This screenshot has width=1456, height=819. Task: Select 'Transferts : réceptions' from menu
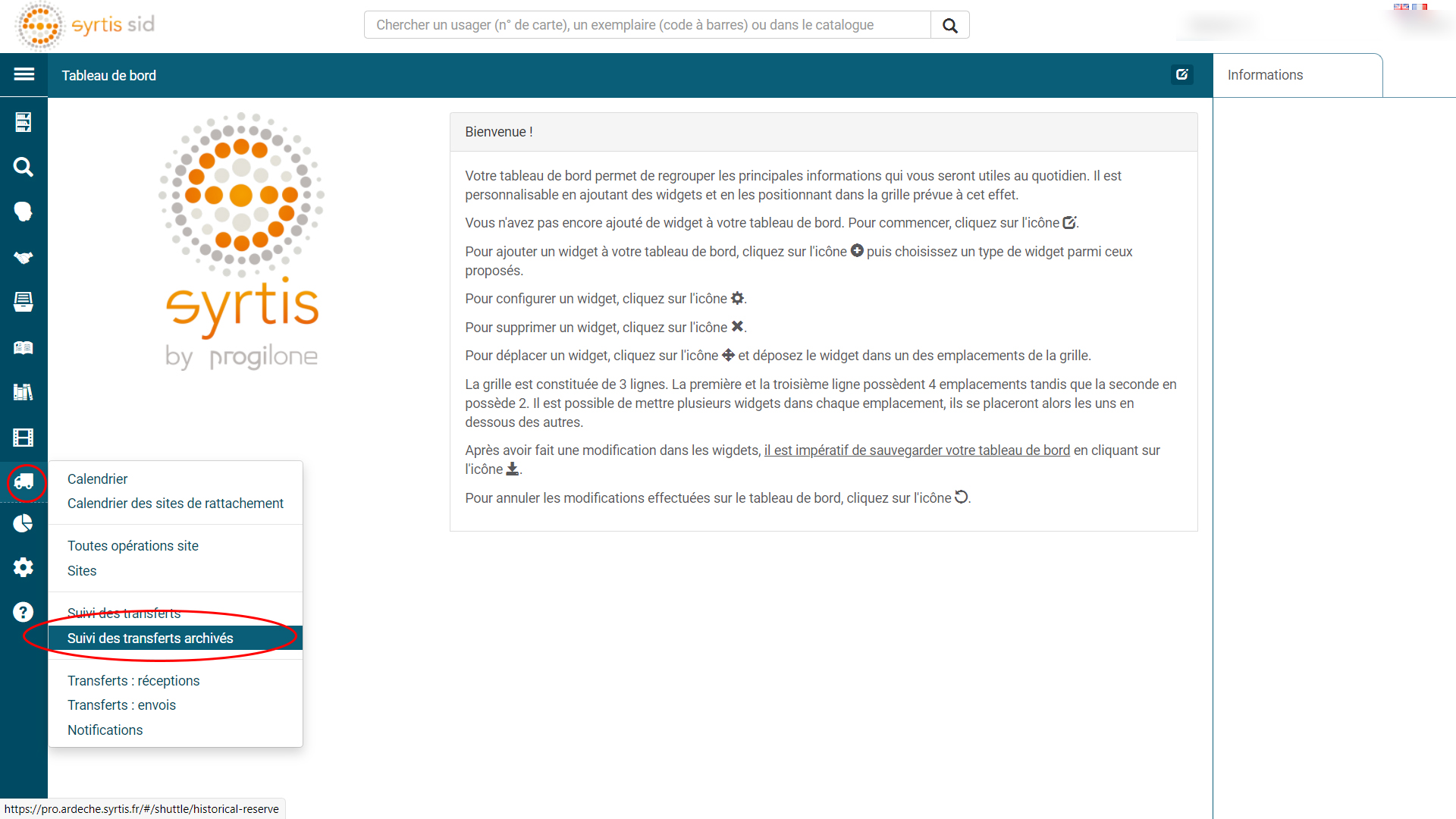click(x=133, y=680)
